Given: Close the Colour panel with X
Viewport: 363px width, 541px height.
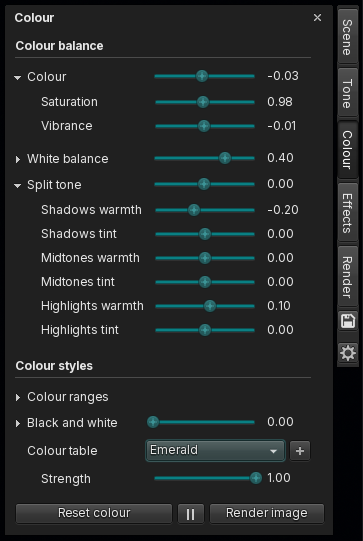Looking at the screenshot, I should (317, 18).
